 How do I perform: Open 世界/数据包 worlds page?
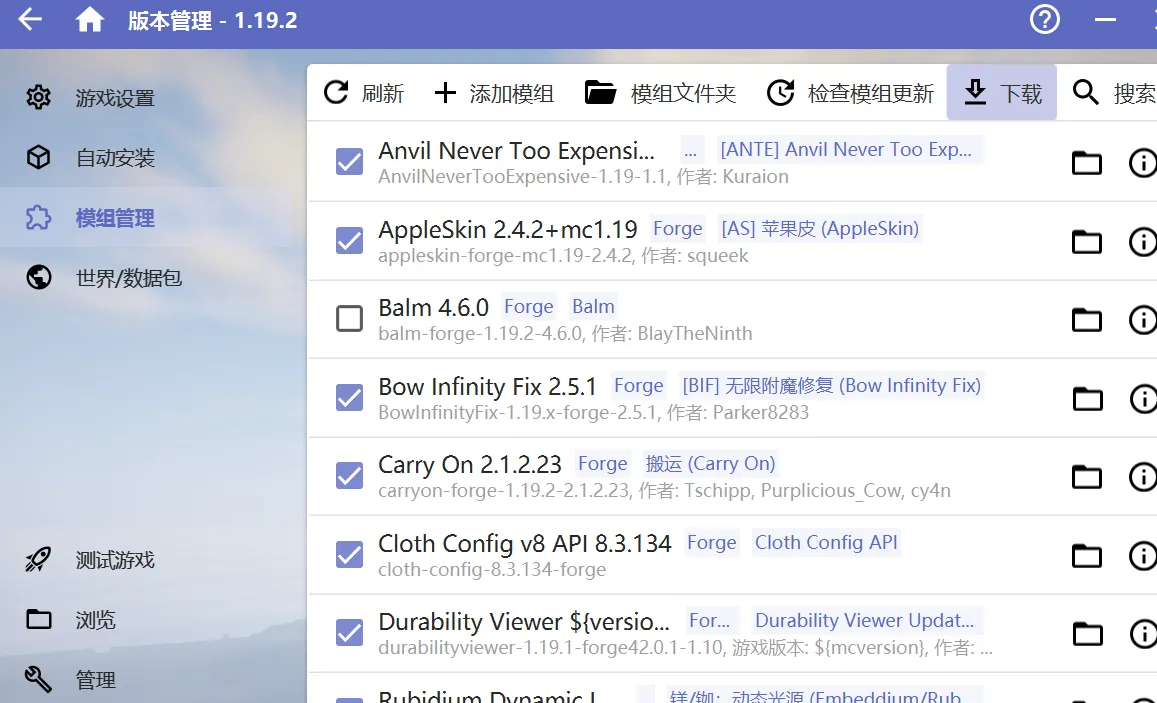153,277
